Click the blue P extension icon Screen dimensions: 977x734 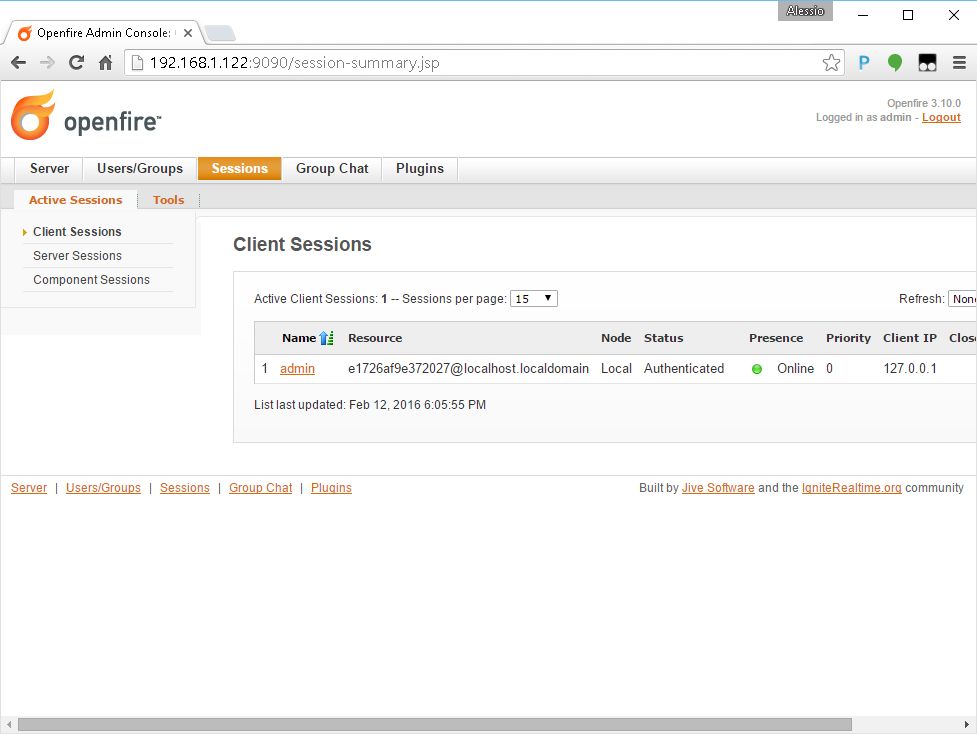coord(864,63)
